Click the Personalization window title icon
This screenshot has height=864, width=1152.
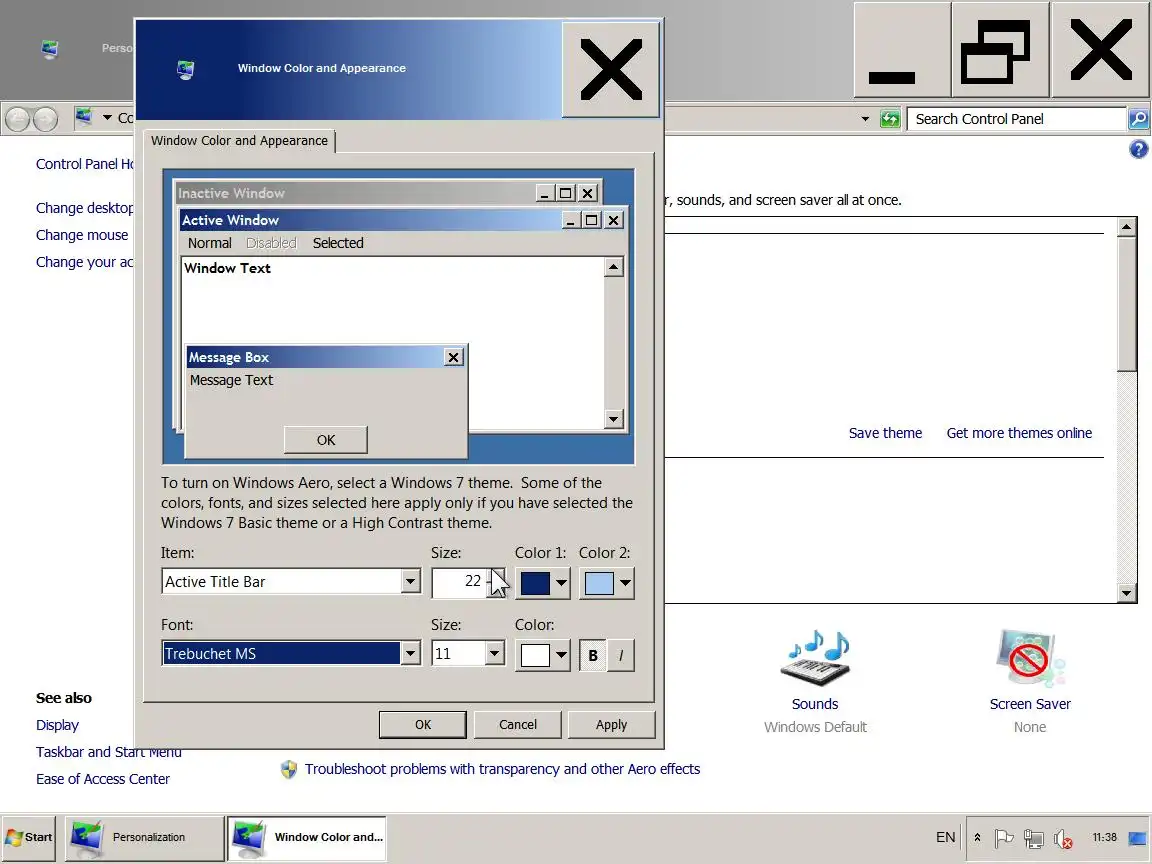click(x=49, y=49)
